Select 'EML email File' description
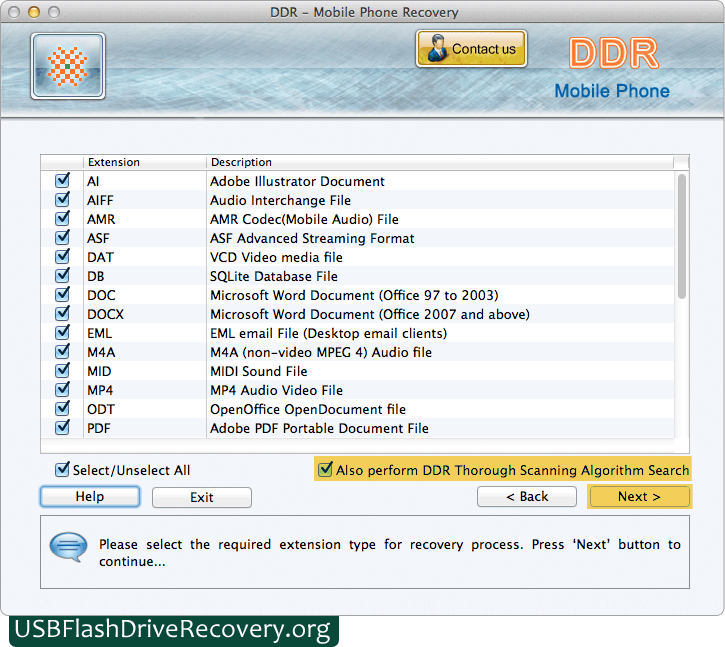Image resolution: width=725 pixels, height=647 pixels. (x=328, y=333)
